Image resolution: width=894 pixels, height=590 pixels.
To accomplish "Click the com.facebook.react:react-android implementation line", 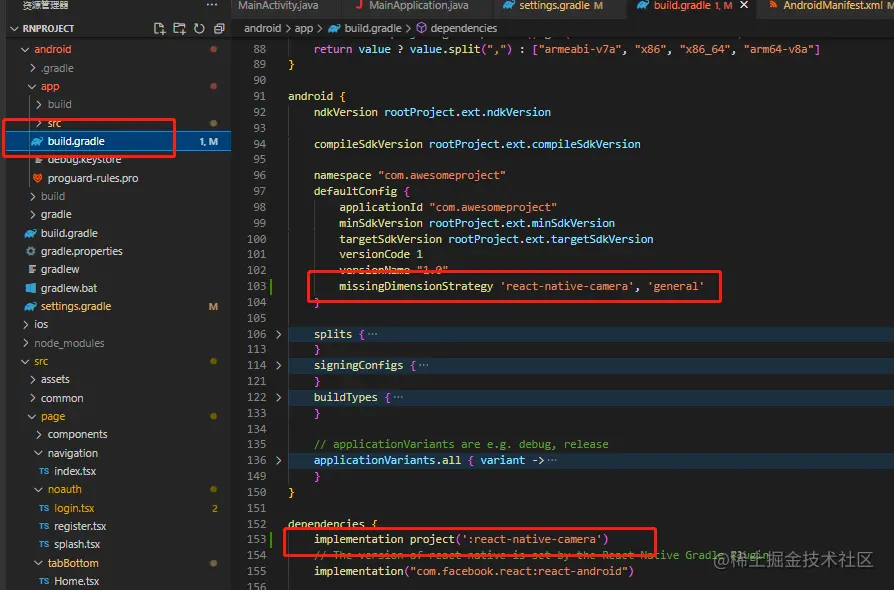I will 474,571.
